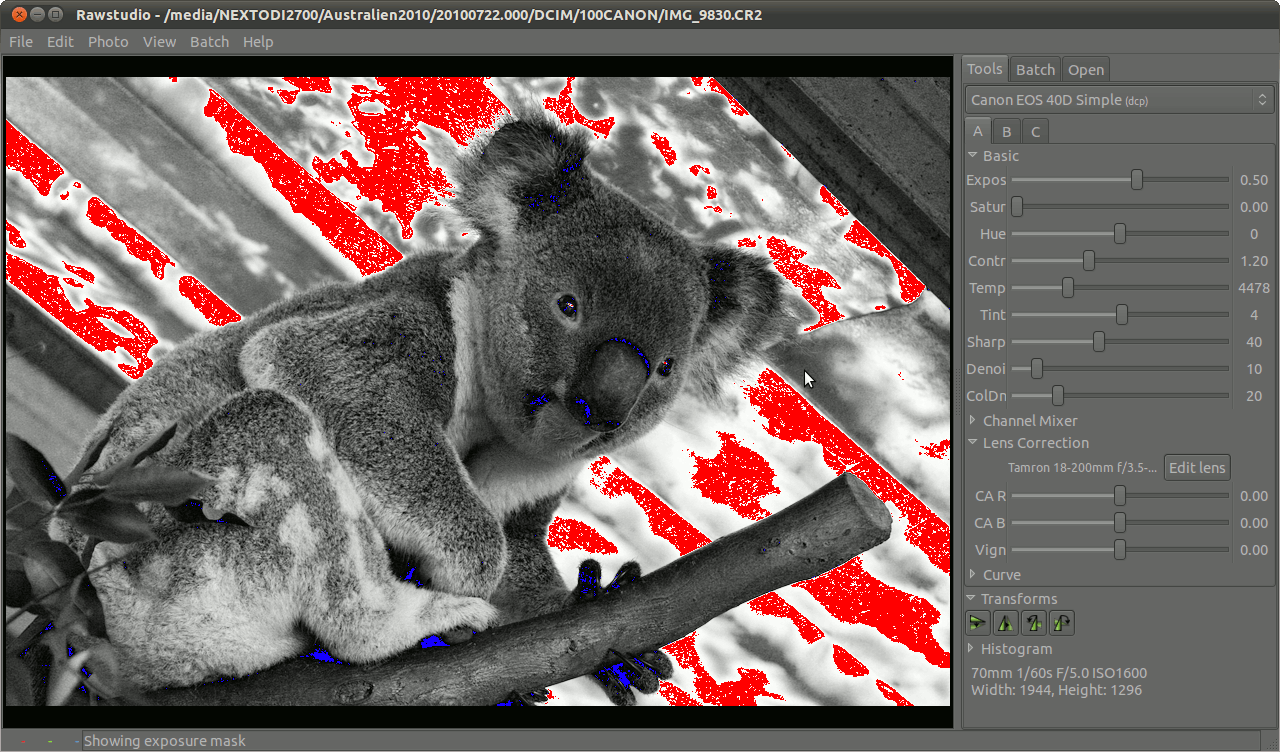Image resolution: width=1280 pixels, height=752 pixels.
Task: Maximize the Rawstudio window
Action: pyautogui.click(x=56, y=14)
